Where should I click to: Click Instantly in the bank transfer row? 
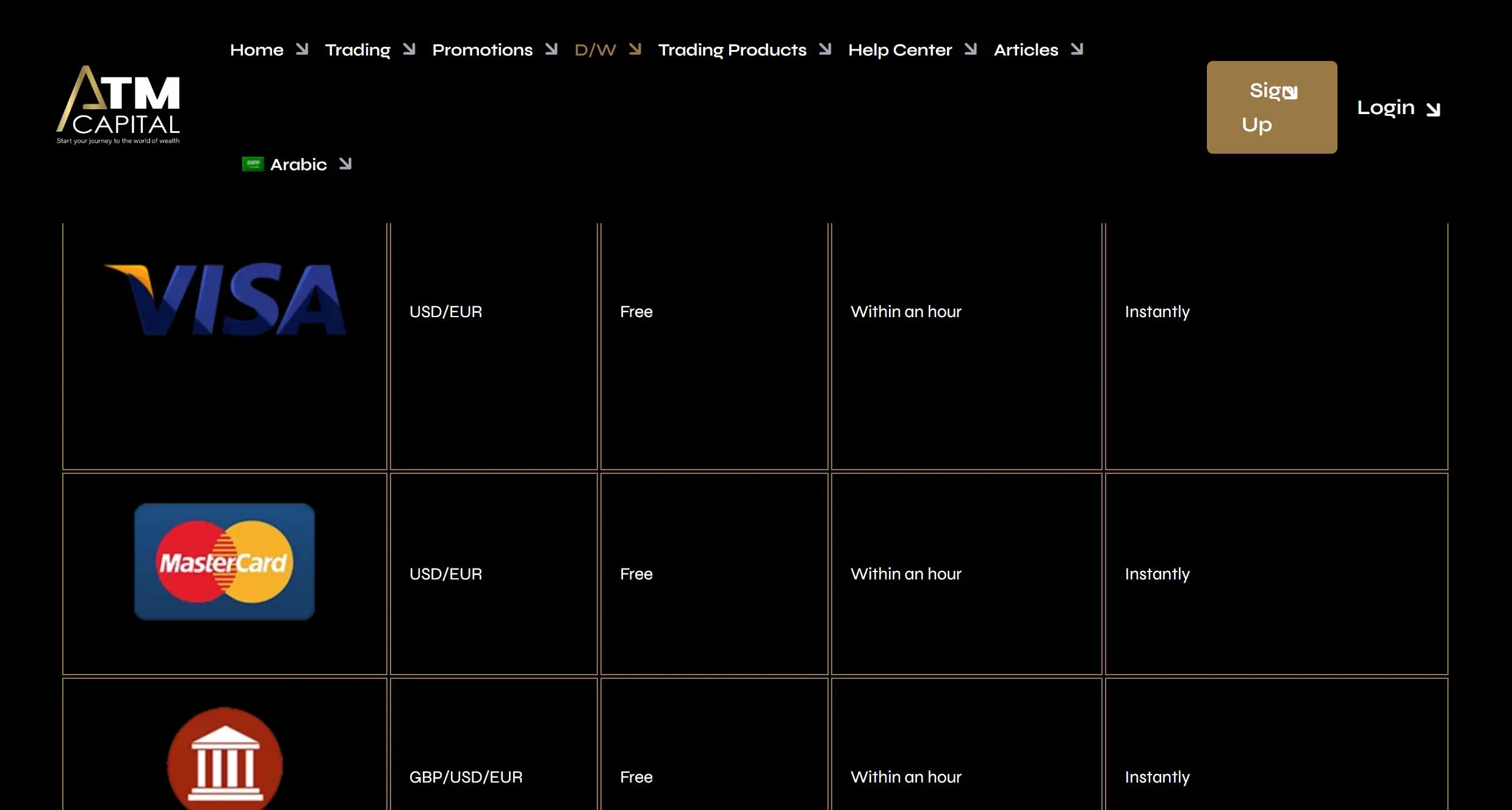1157,778
